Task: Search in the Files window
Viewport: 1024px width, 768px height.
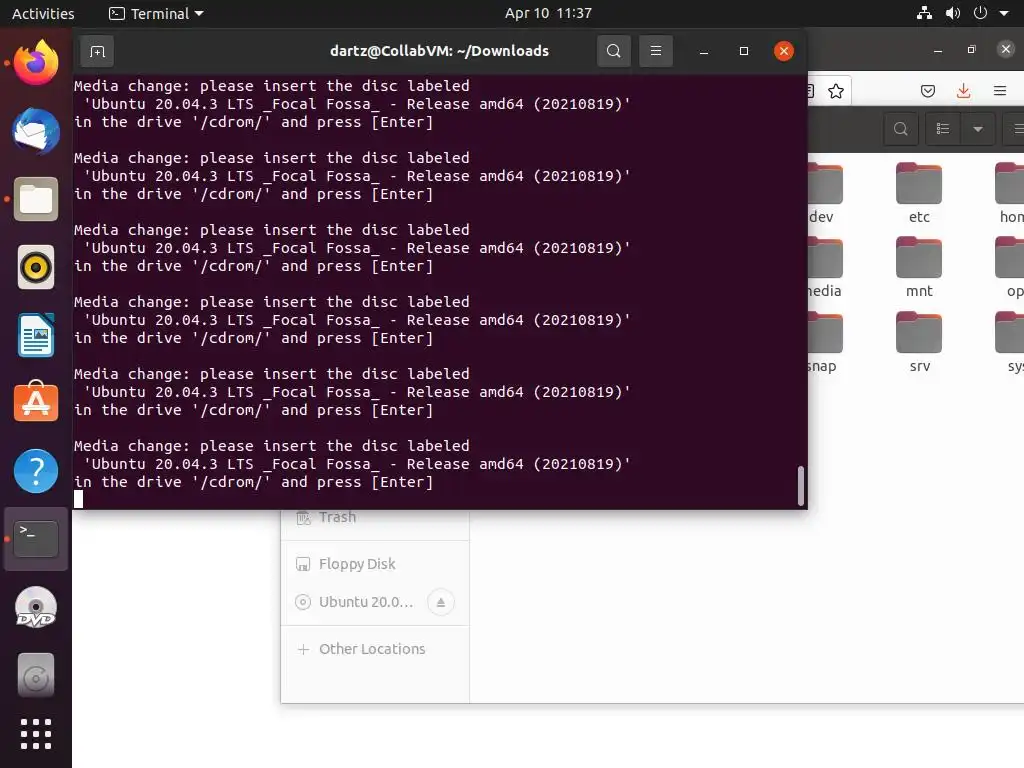Action: click(x=901, y=129)
